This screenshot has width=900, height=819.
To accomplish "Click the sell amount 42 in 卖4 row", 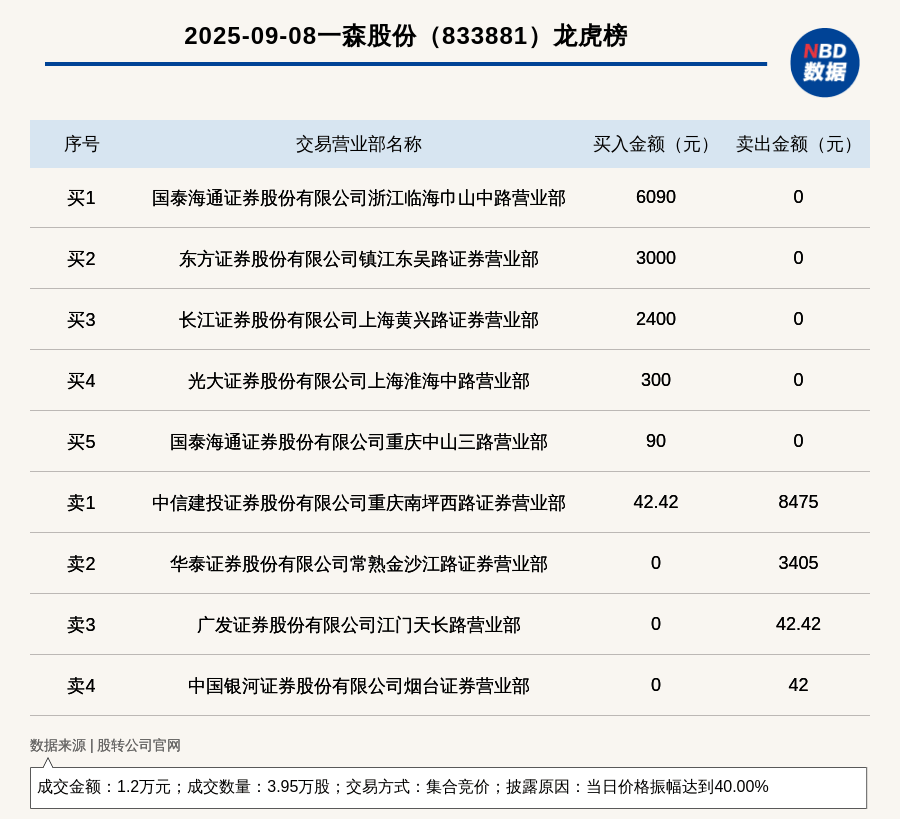I will pyautogui.click(x=798, y=685).
